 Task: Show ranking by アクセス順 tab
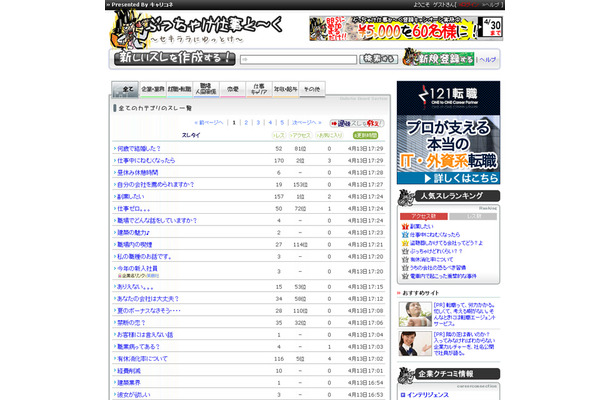click(x=424, y=216)
